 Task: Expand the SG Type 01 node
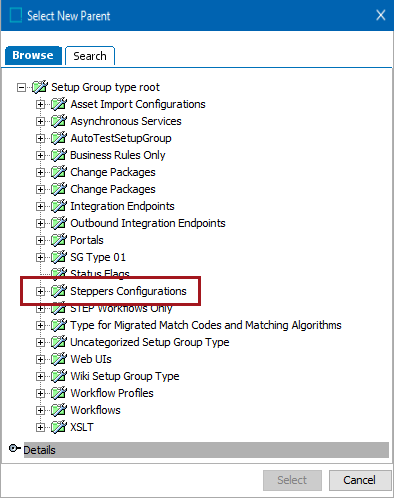pos(40,258)
